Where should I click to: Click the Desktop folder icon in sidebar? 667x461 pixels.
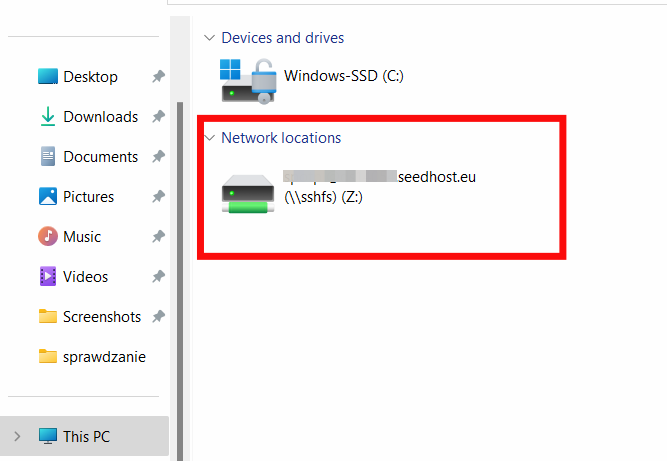coord(48,77)
